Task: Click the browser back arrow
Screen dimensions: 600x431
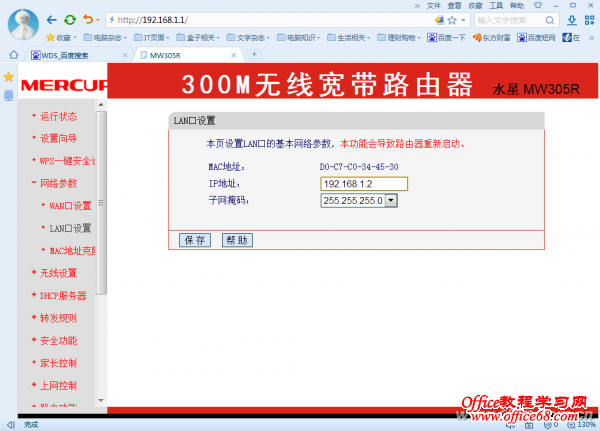Action: [x=52, y=20]
